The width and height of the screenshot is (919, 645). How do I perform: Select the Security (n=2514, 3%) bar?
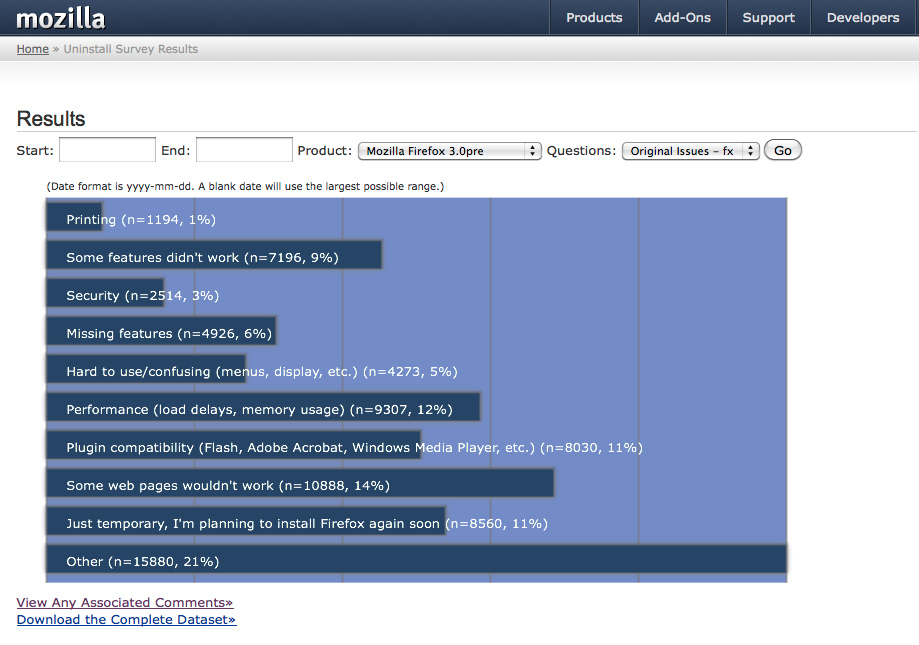(x=105, y=294)
